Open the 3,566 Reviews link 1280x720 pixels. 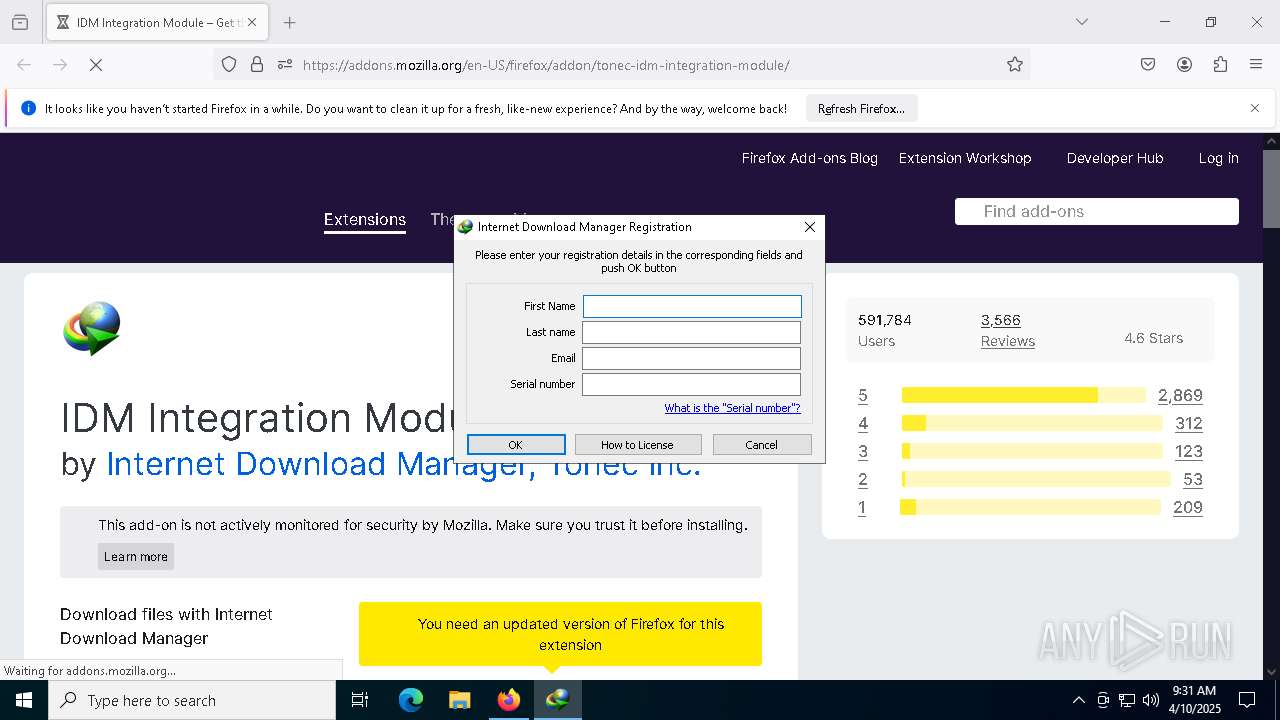point(1007,330)
